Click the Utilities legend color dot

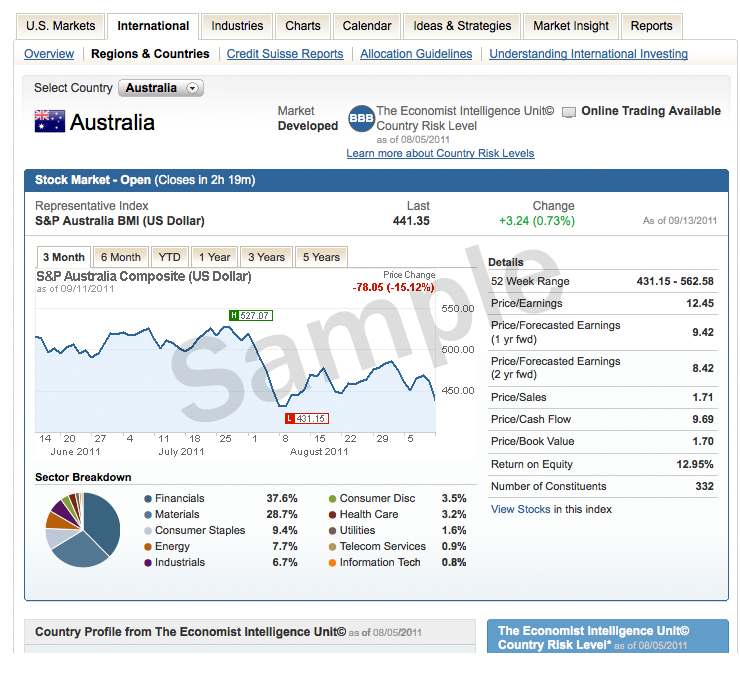[x=332, y=531]
